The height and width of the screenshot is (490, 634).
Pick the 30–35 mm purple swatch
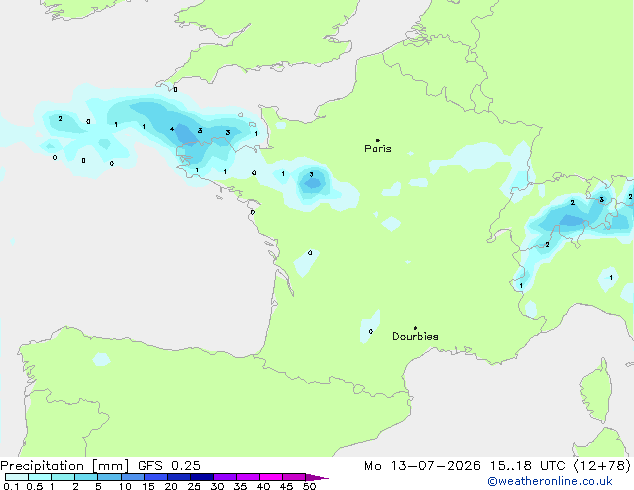[x=224, y=477]
